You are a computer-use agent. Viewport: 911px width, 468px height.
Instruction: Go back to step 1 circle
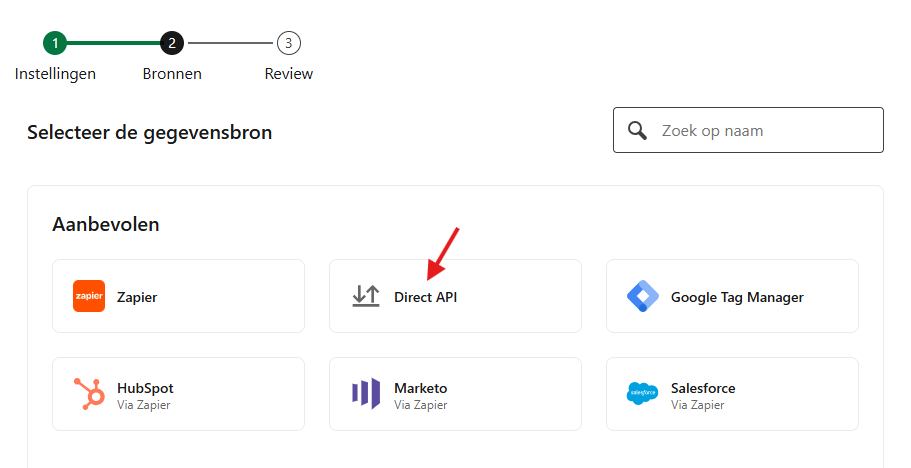(x=55, y=43)
